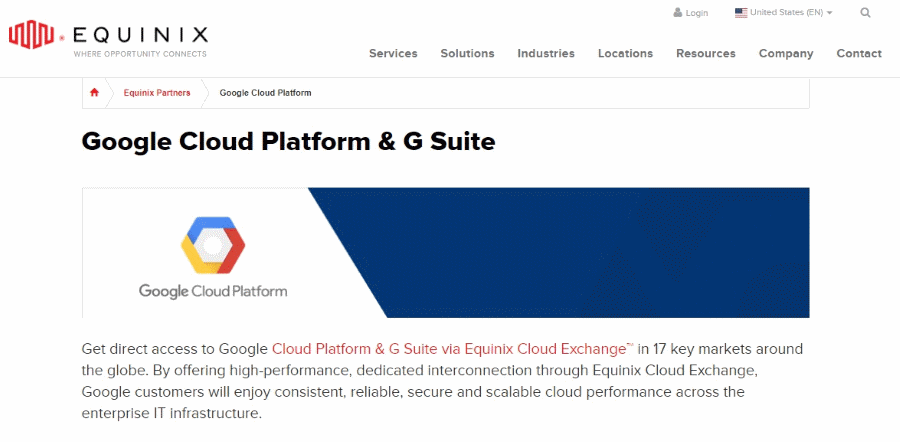The width and height of the screenshot is (900, 442).
Task: Click the United States flag icon
Action: (741, 13)
